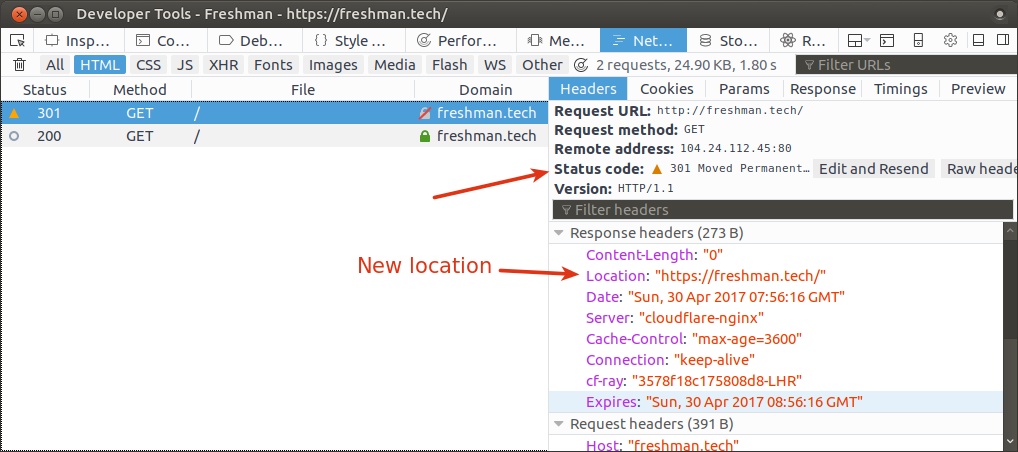This screenshot has height=452, width=1018.
Task: Click the Edit and Resend button
Action: click(x=873, y=169)
